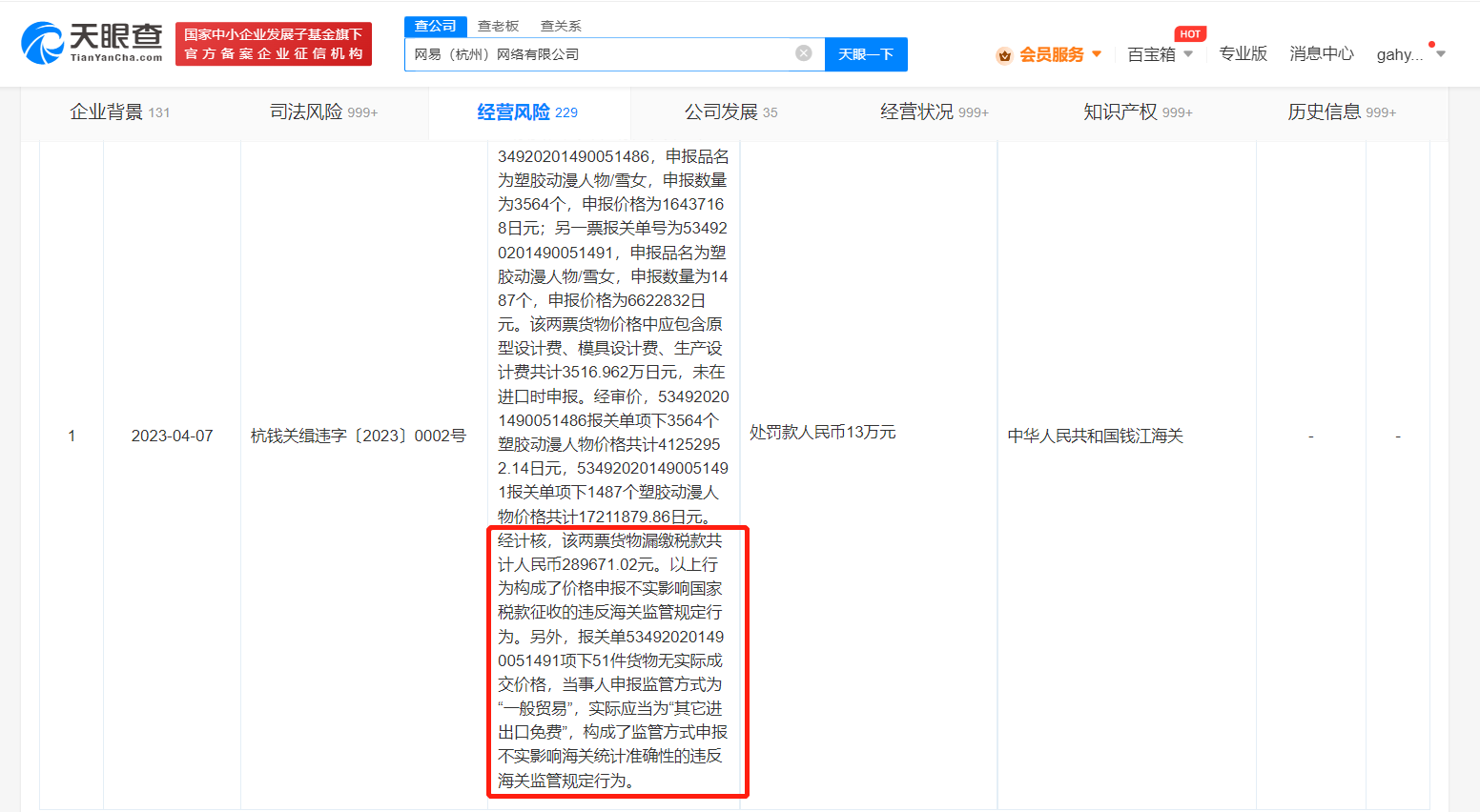The image size is (1480, 812).
Task: Expand the 百宝箱 dropdown menu
Action: coord(1160,55)
